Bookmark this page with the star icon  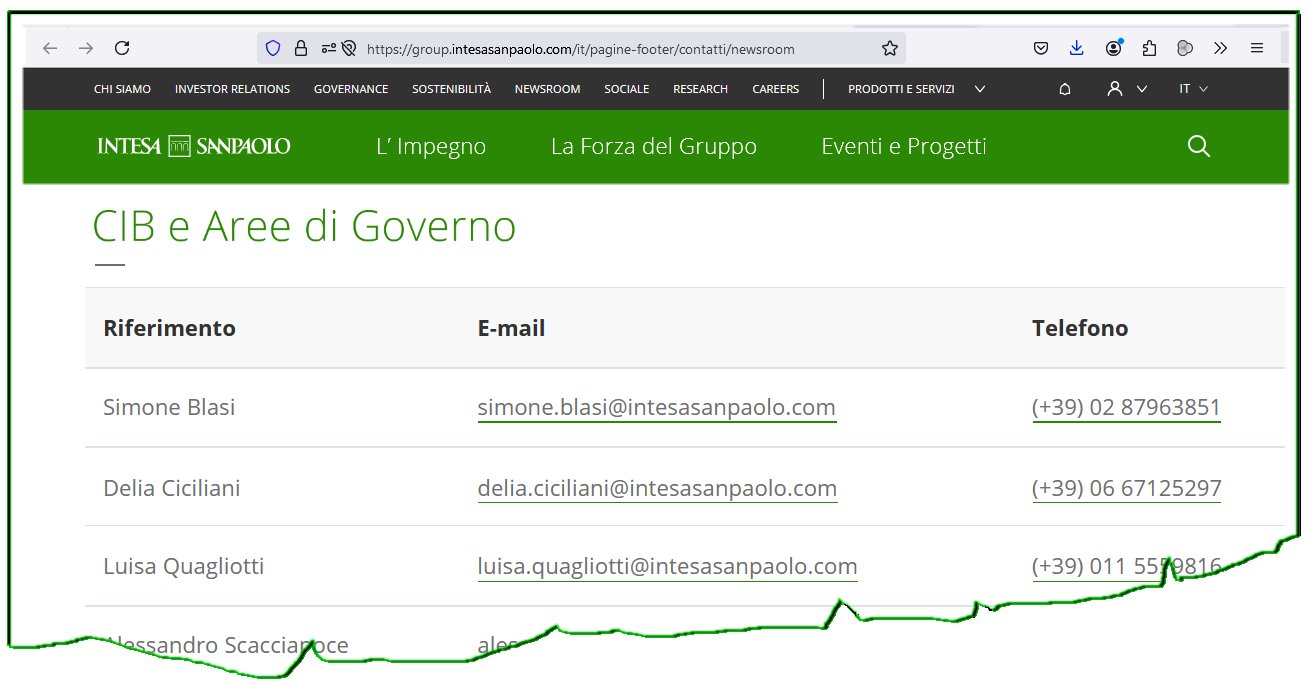click(889, 48)
